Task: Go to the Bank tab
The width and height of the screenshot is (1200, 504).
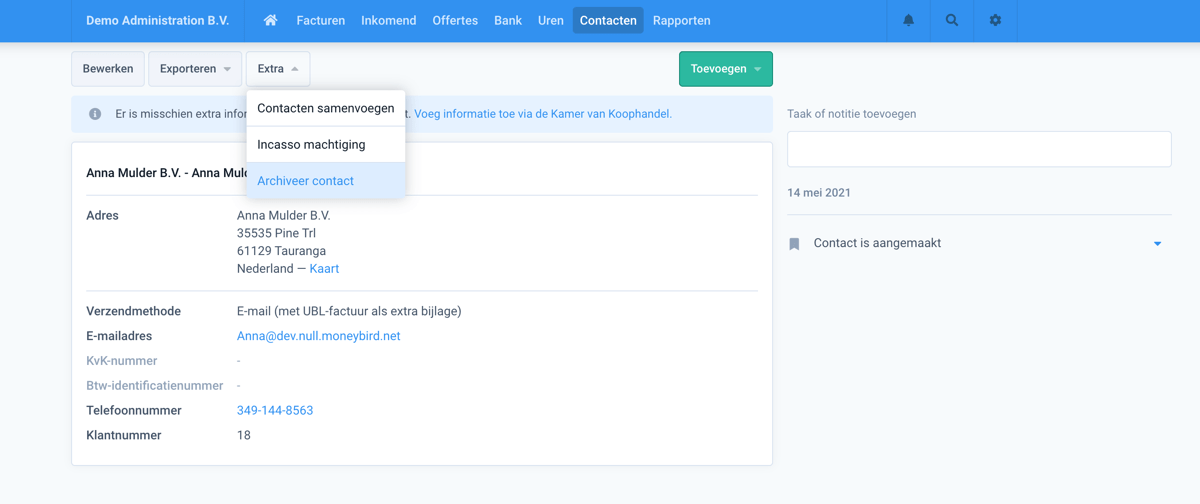Action: click(x=508, y=20)
